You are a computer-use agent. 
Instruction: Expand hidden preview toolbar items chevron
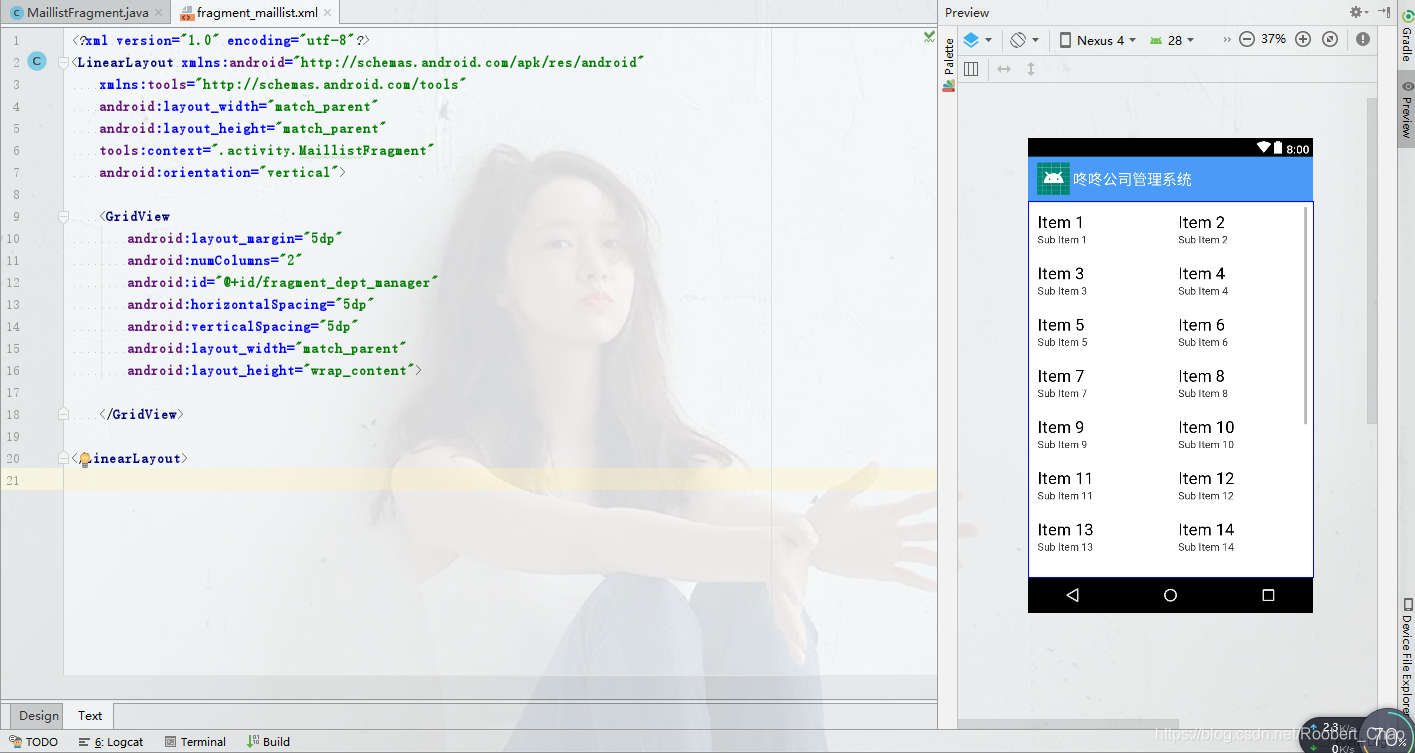pos(1227,40)
